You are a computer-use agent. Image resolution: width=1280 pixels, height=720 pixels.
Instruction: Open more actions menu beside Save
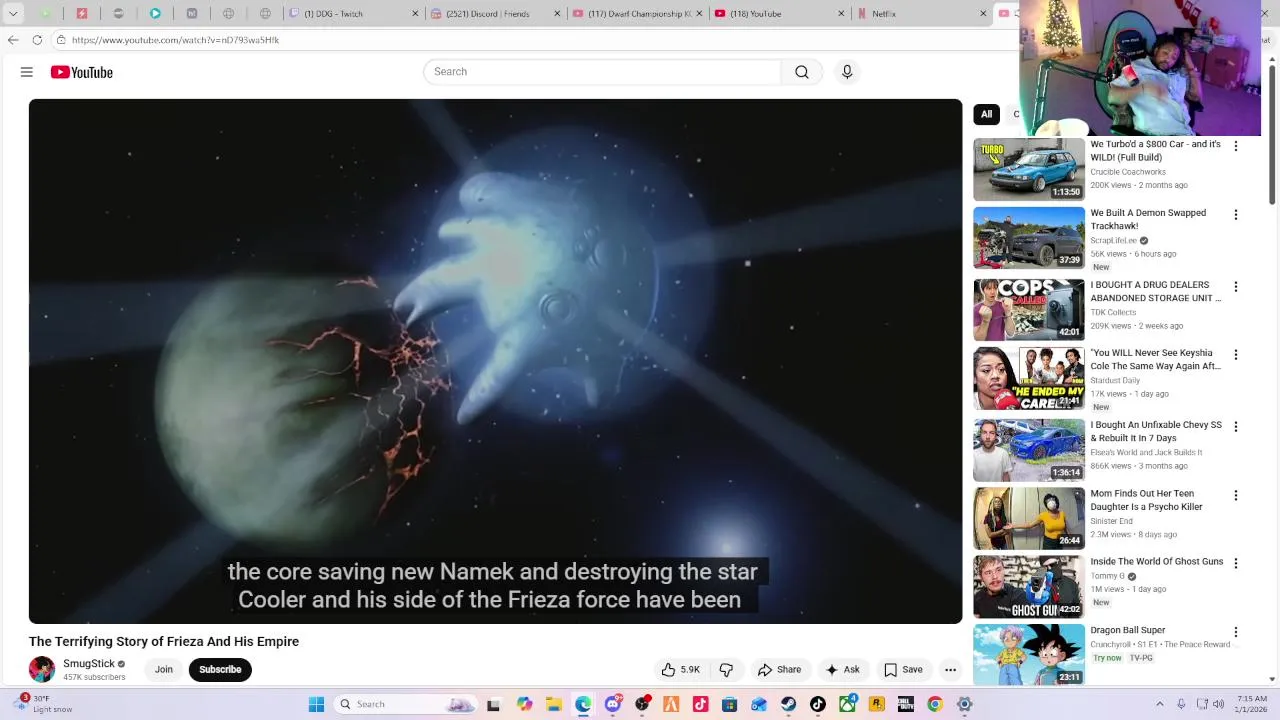click(951, 670)
